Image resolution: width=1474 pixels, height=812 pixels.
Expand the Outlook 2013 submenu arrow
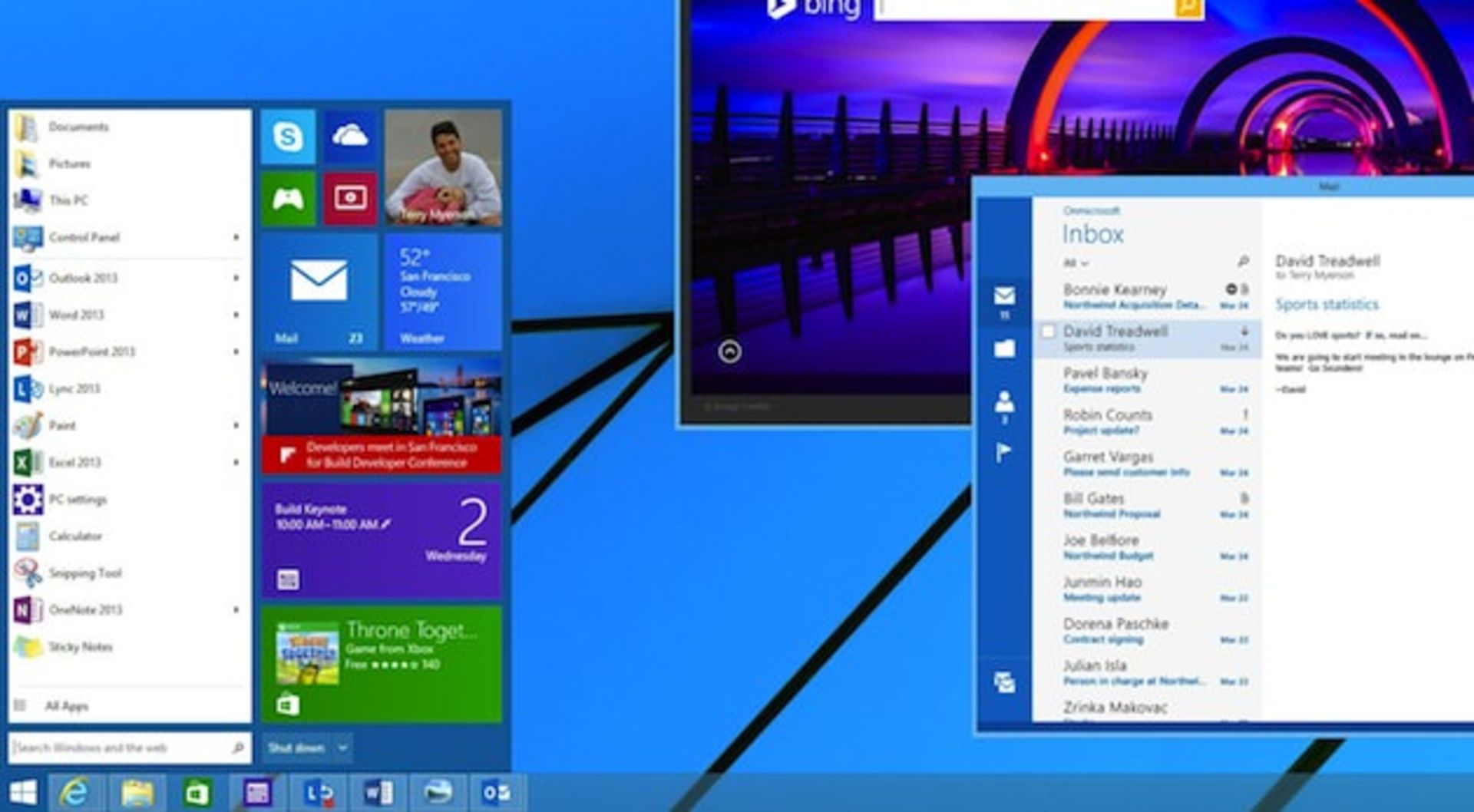click(236, 278)
